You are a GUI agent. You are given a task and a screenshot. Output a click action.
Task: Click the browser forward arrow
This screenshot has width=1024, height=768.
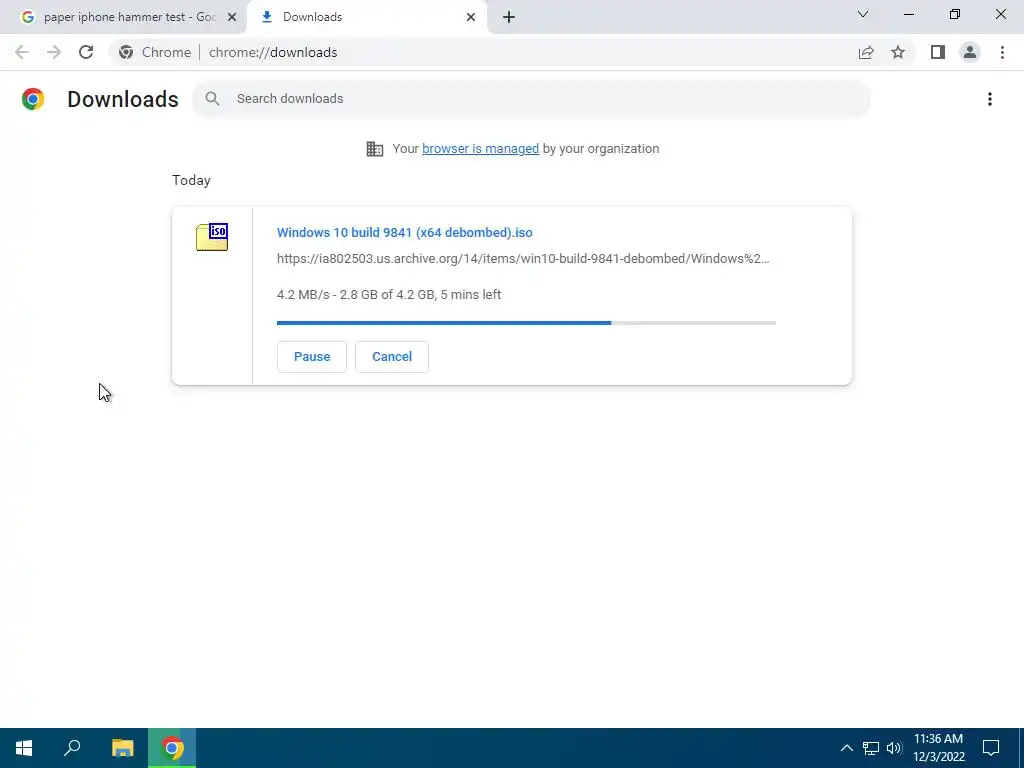tap(54, 52)
